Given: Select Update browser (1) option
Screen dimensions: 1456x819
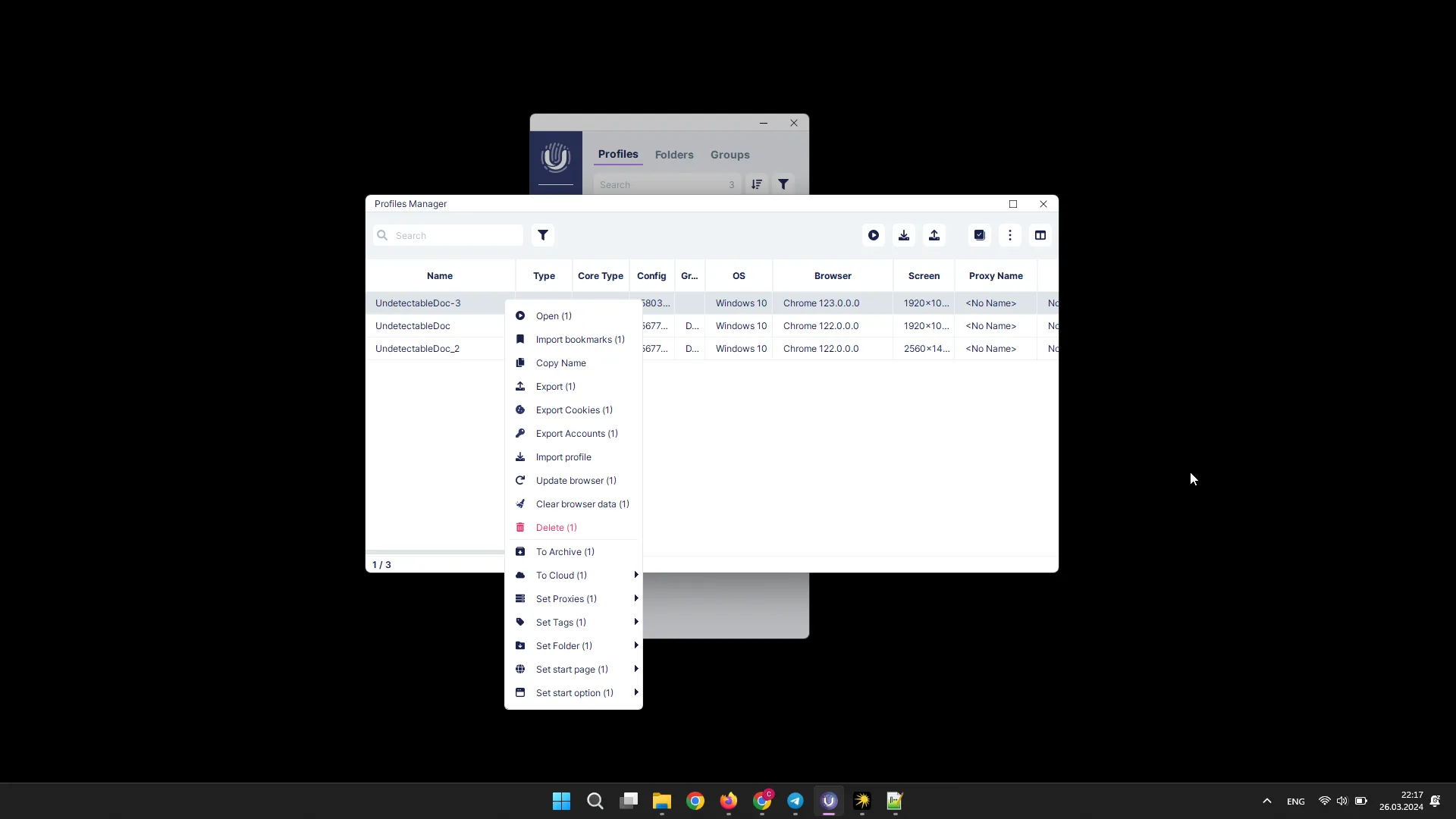Looking at the screenshot, I should tap(576, 480).
